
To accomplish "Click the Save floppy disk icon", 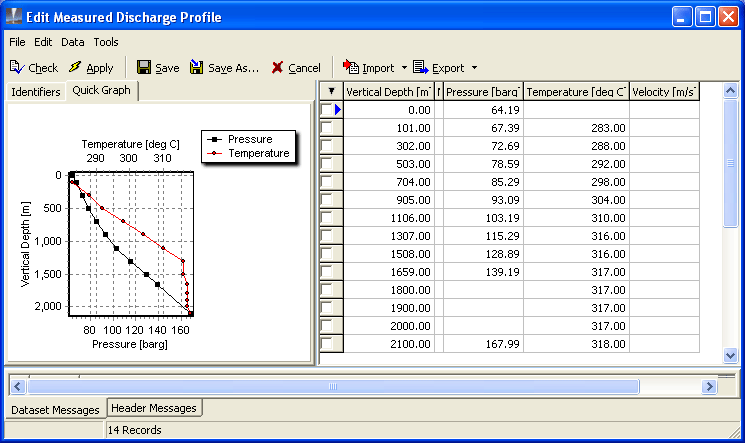I will tap(144, 68).
